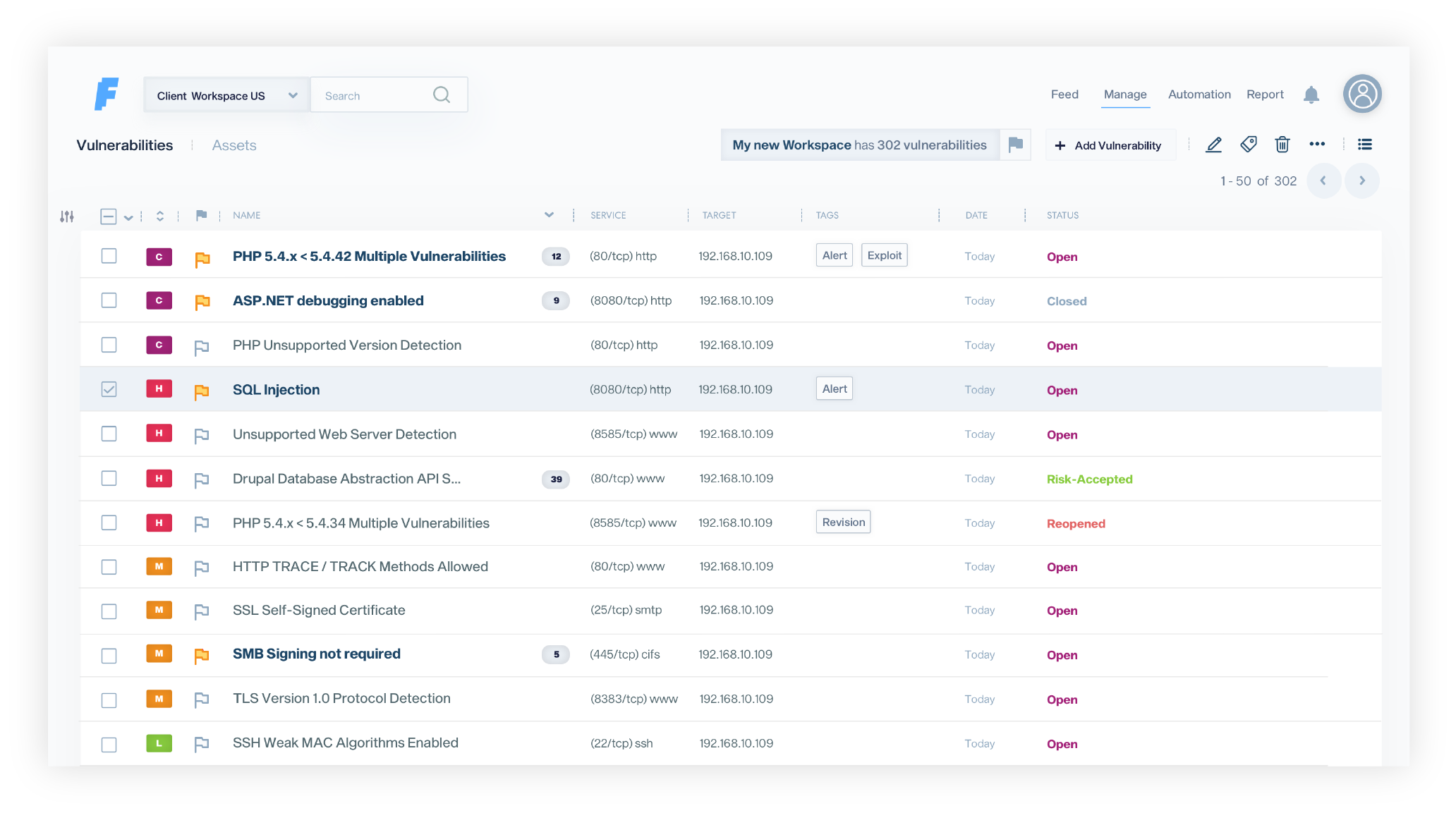Click the flag icon beside workspace summary
1456x813 pixels.
click(x=1015, y=145)
